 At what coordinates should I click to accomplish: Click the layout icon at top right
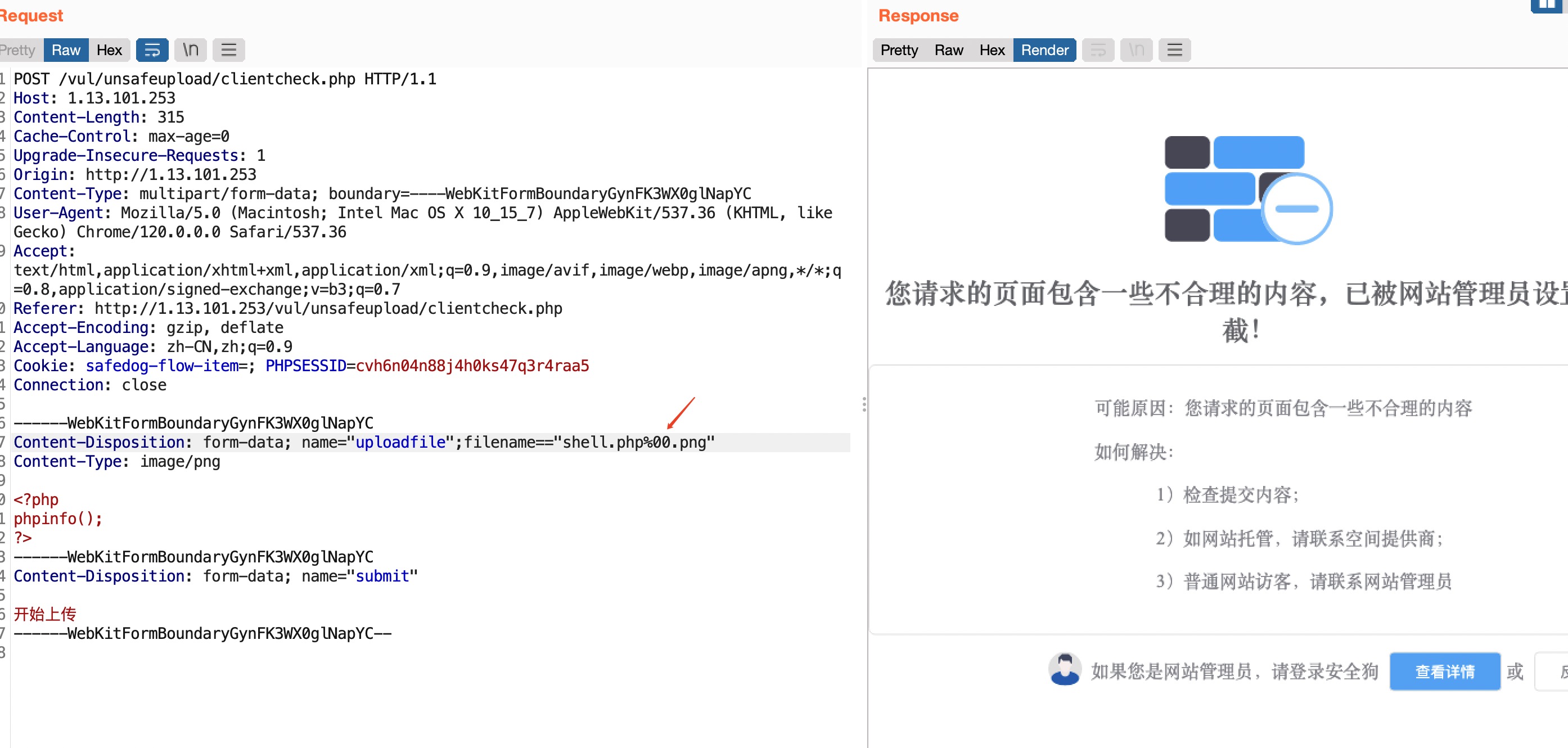tap(1547, 5)
